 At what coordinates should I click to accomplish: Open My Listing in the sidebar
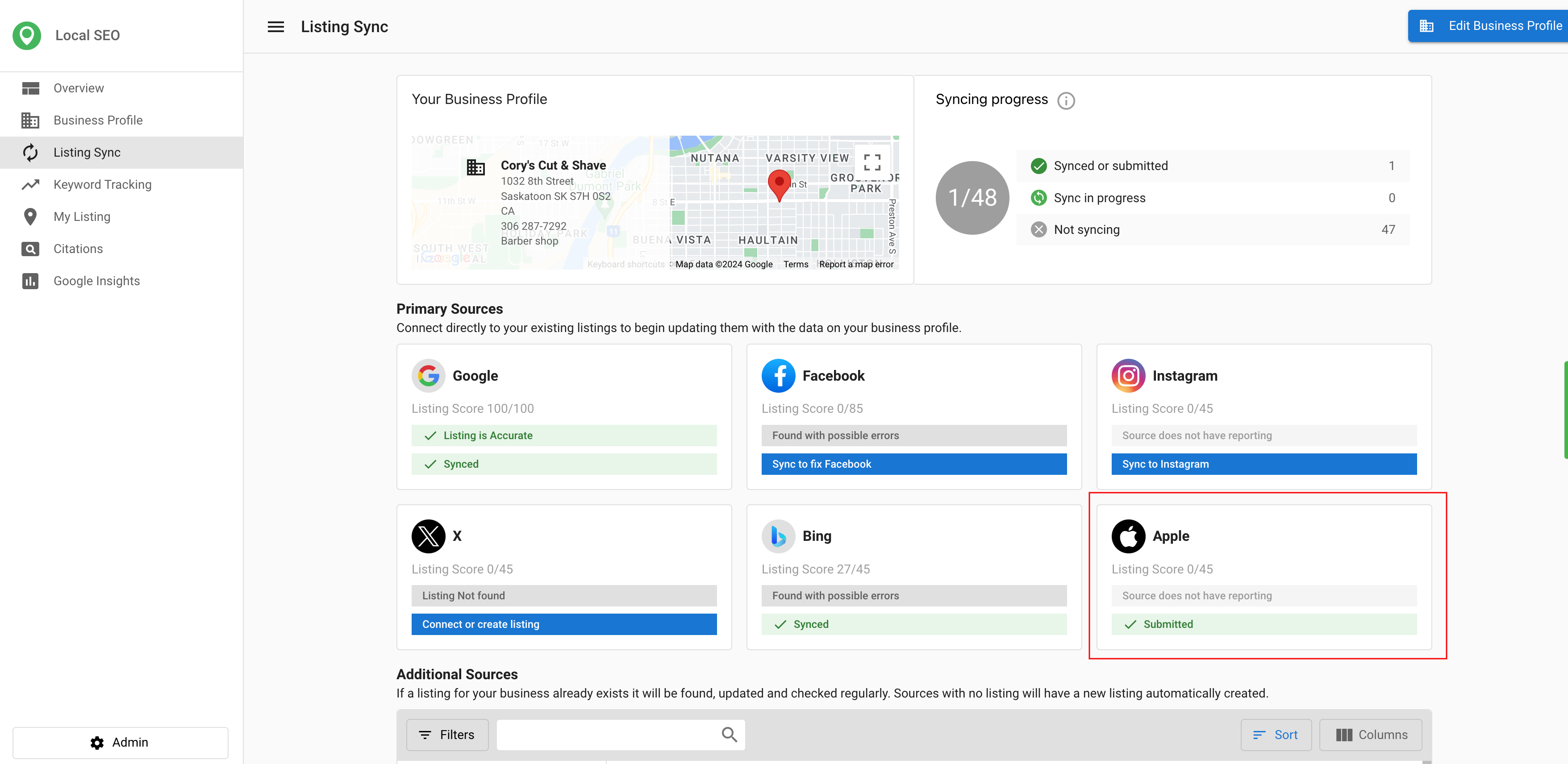(x=122, y=216)
